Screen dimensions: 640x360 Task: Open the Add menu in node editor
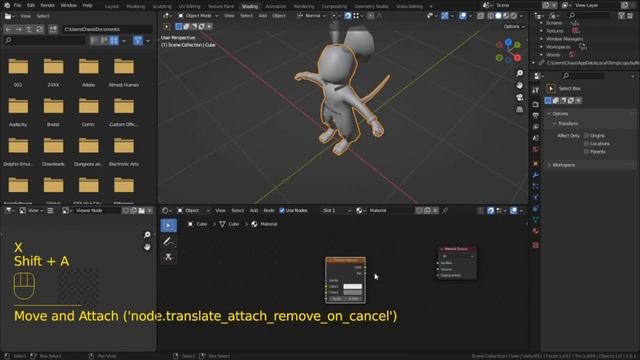coord(253,211)
